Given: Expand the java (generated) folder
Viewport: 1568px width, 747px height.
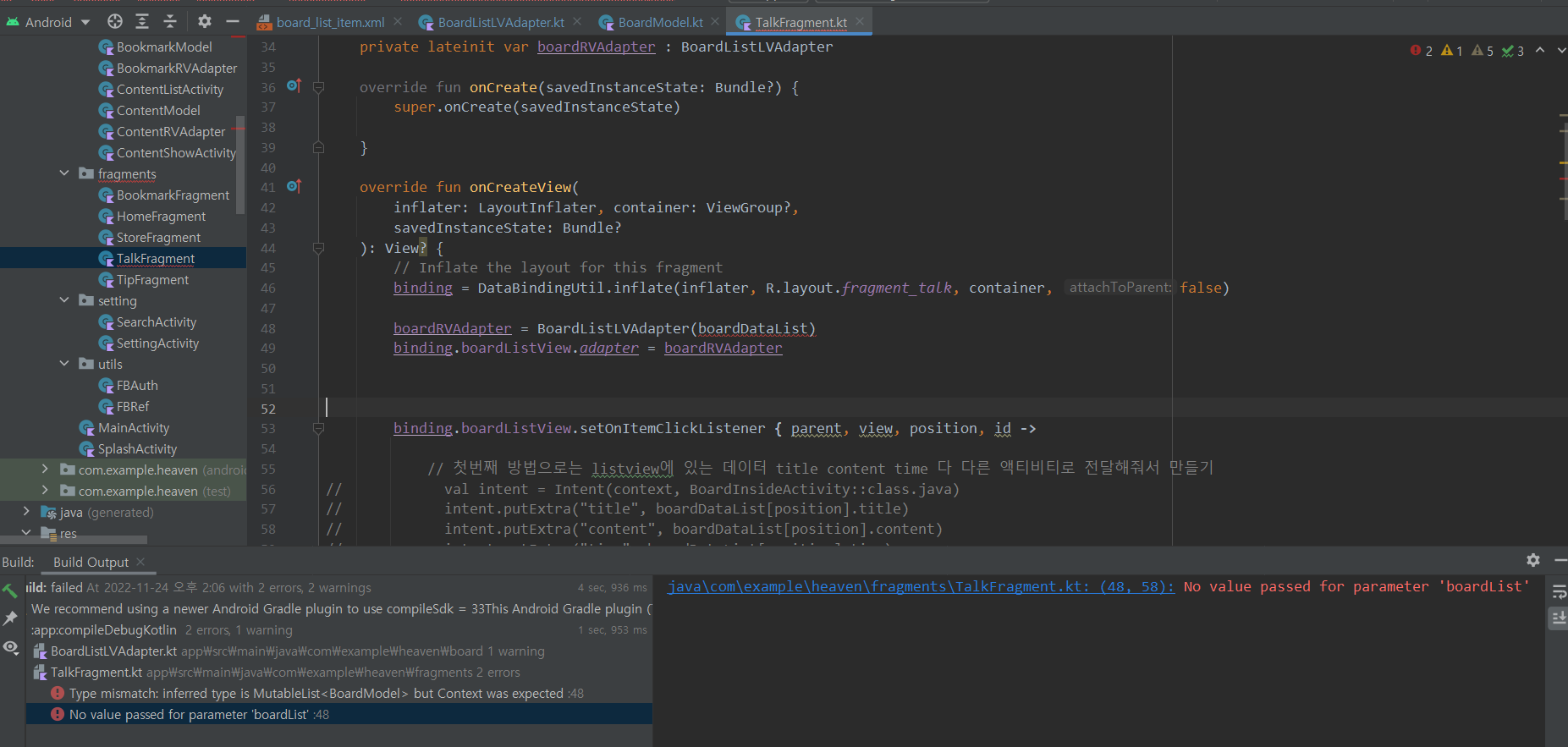Looking at the screenshot, I should (26, 511).
